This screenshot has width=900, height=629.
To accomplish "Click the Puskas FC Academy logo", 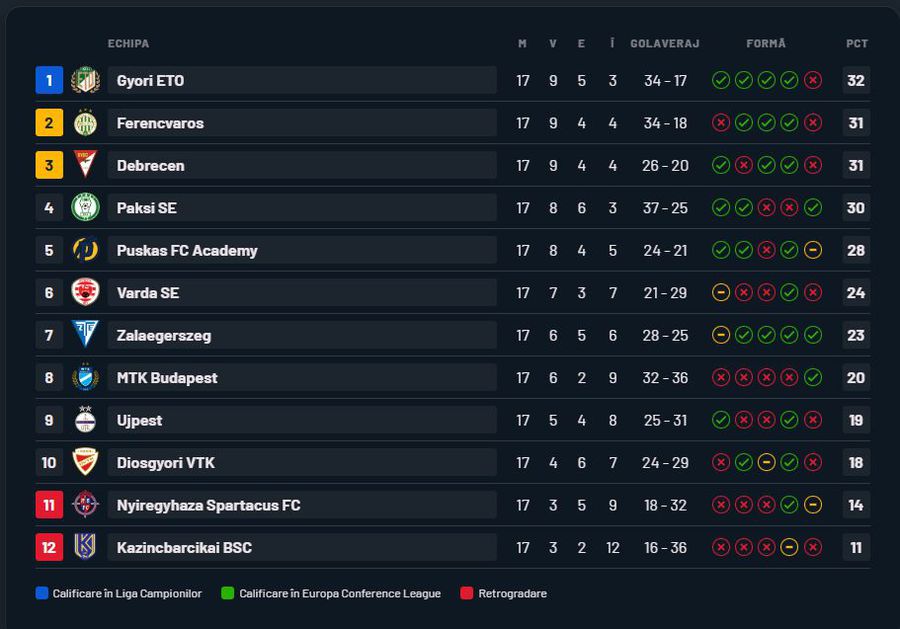I will [x=85, y=250].
